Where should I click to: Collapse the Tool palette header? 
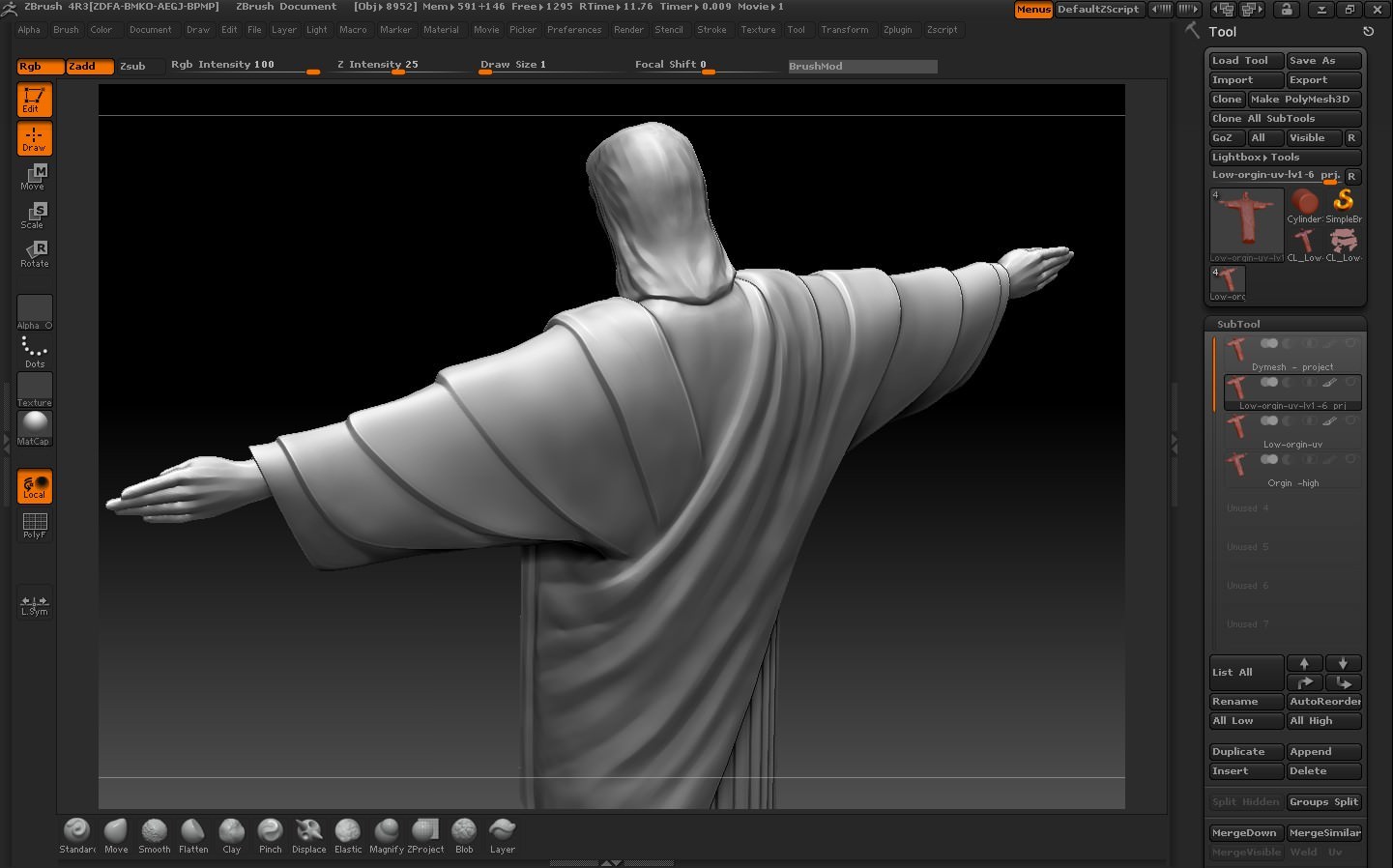tap(1223, 32)
